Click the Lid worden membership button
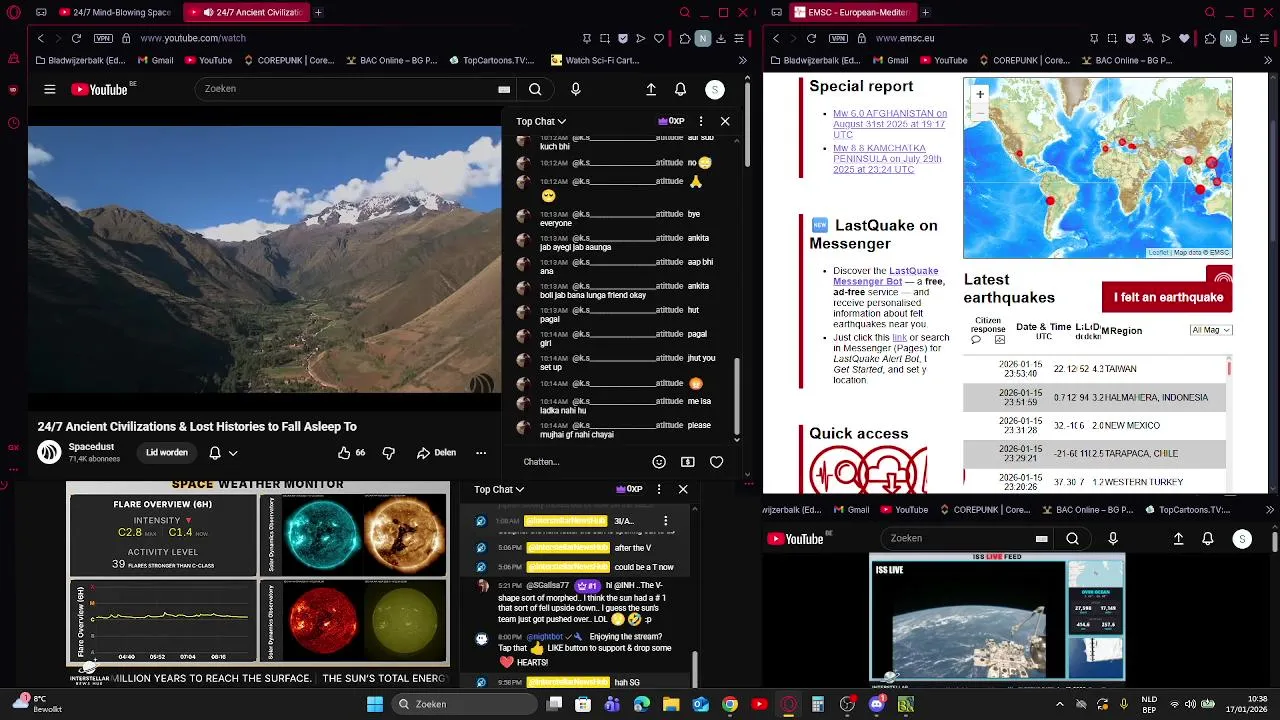The image size is (1280, 720). [167, 453]
